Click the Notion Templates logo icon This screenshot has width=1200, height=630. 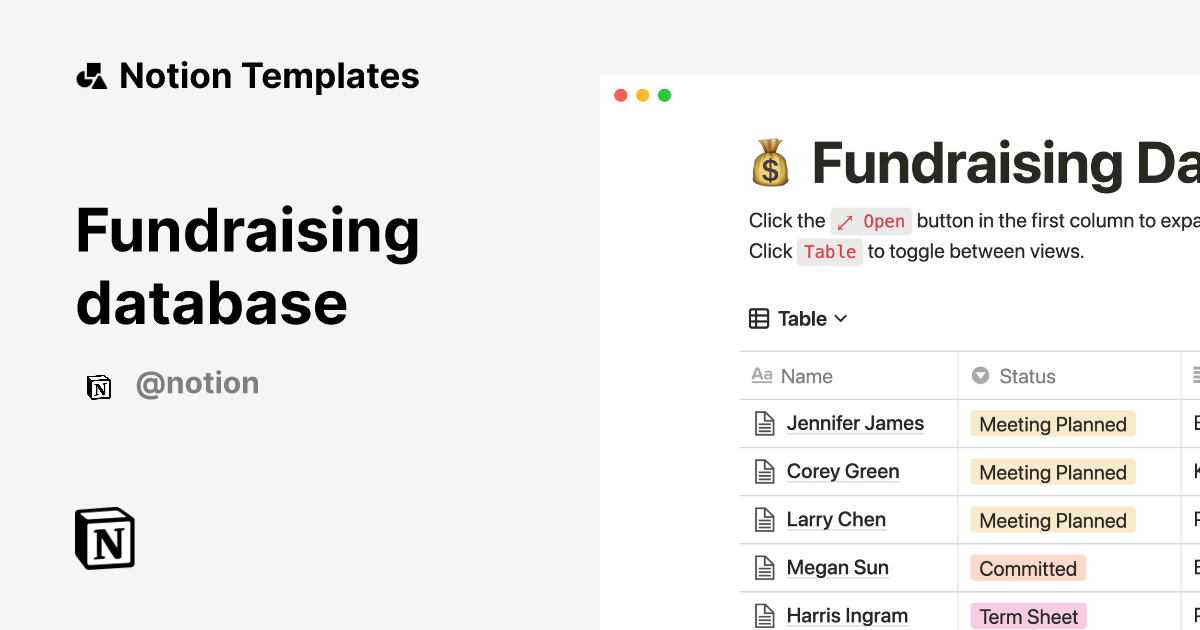click(91, 75)
